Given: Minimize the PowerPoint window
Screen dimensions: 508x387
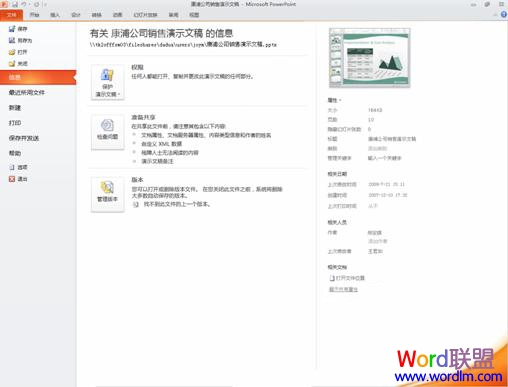Looking at the screenshot, I should click(473, 4).
